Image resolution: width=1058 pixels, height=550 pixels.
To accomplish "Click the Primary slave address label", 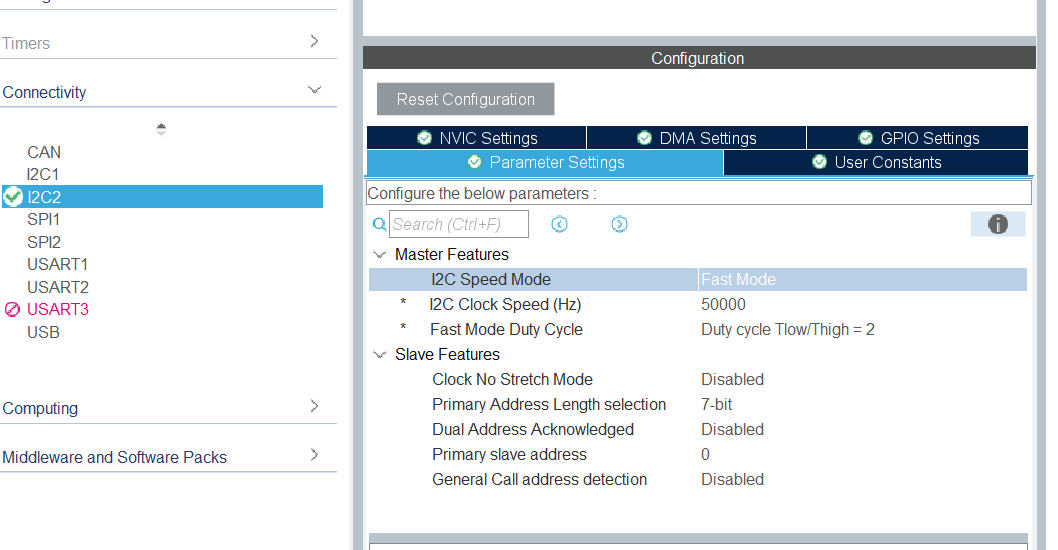I will pyautogui.click(x=509, y=454).
